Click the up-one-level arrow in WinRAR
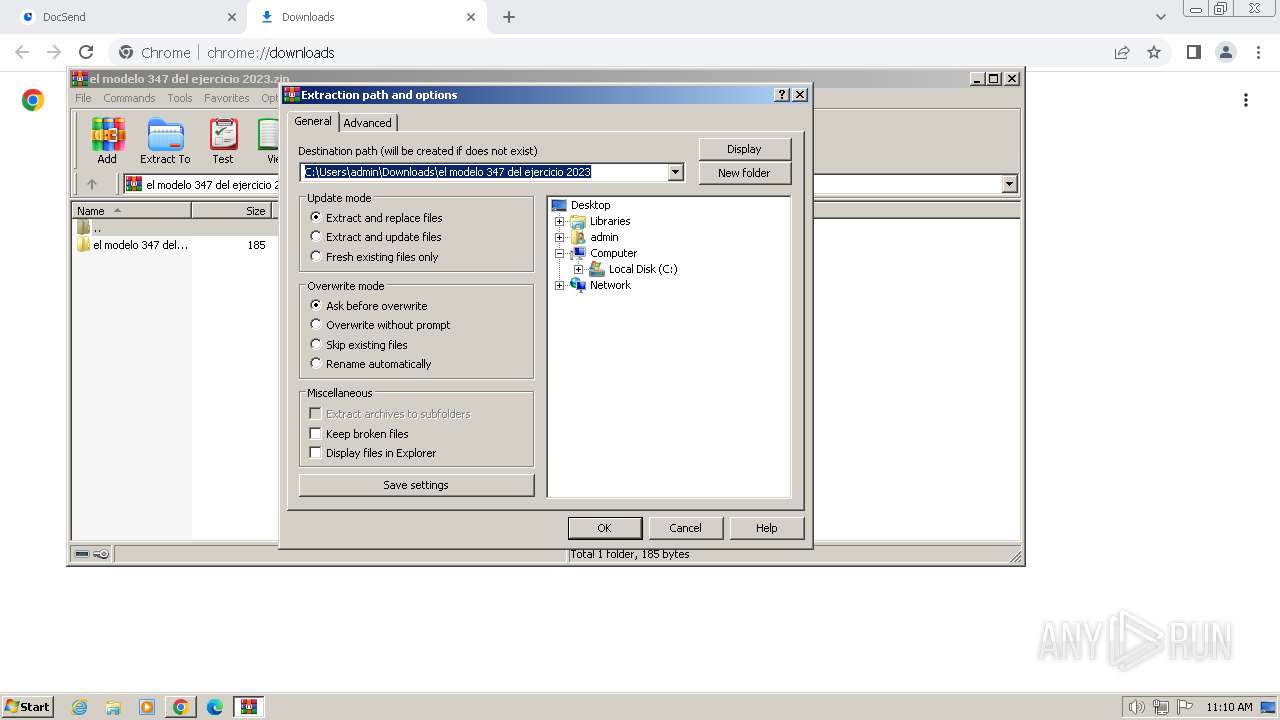Image resolution: width=1280 pixels, height=720 pixels. (92, 184)
